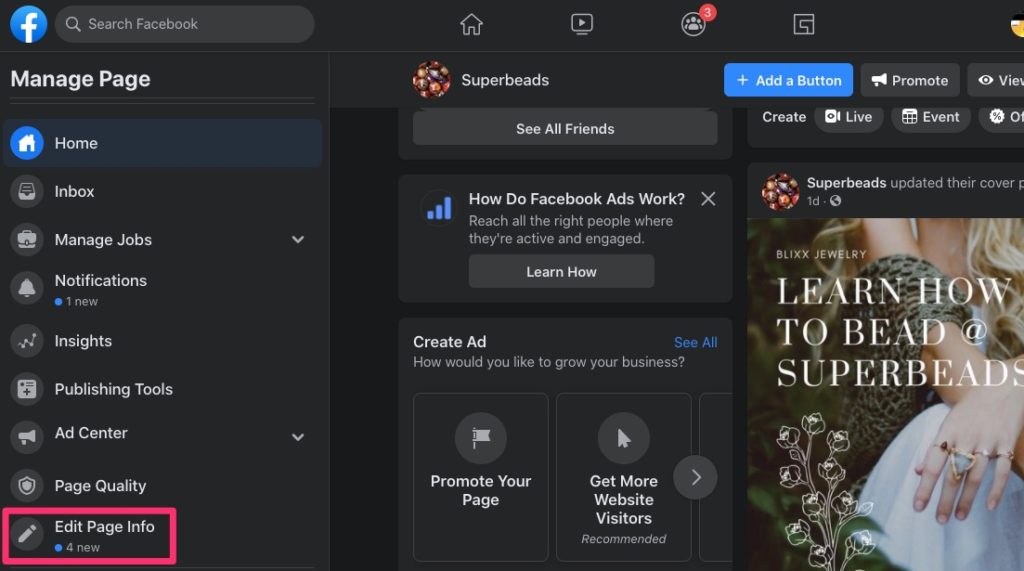Image resolution: width=1024 pixels, height=571 pixels.
Task: Open the Watch video icon in top bar
Action: coord(581,25)
